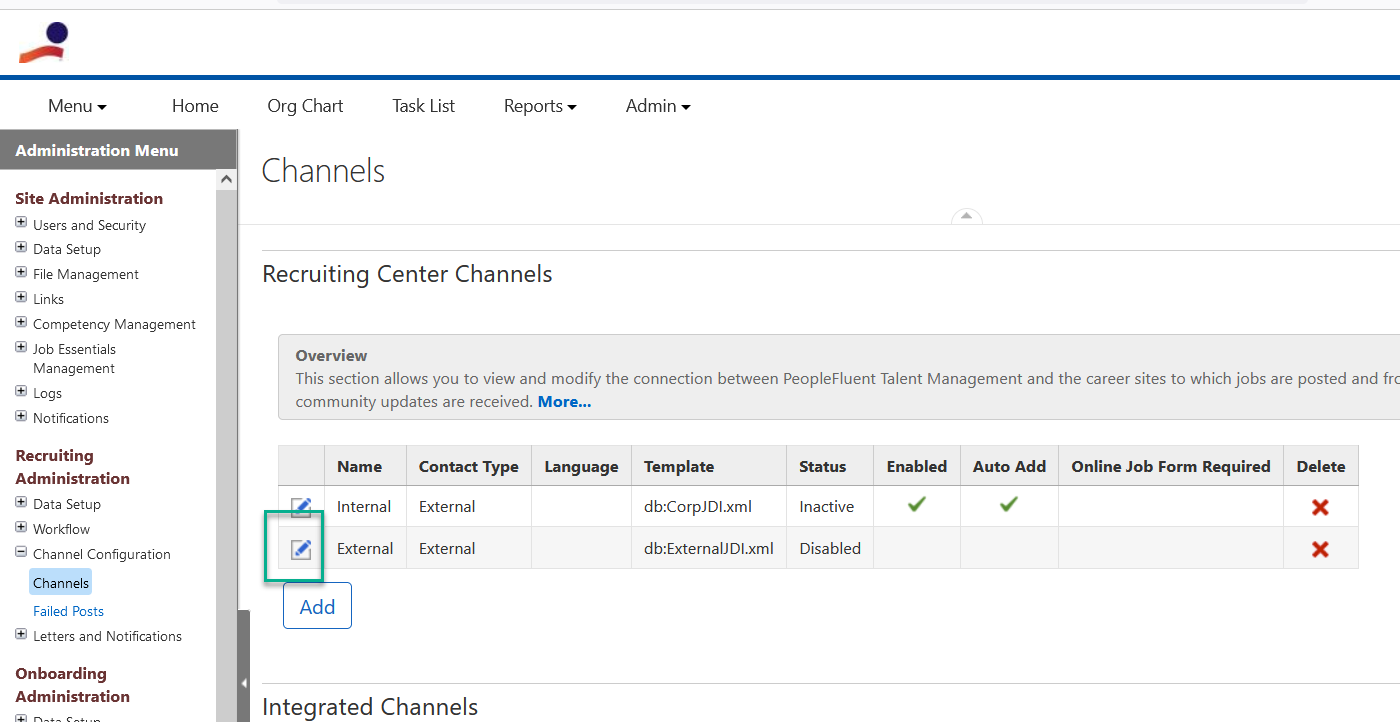Click the More... link in Overview
The width and height of the screenshot is (1400, 722).
point(564,401)
